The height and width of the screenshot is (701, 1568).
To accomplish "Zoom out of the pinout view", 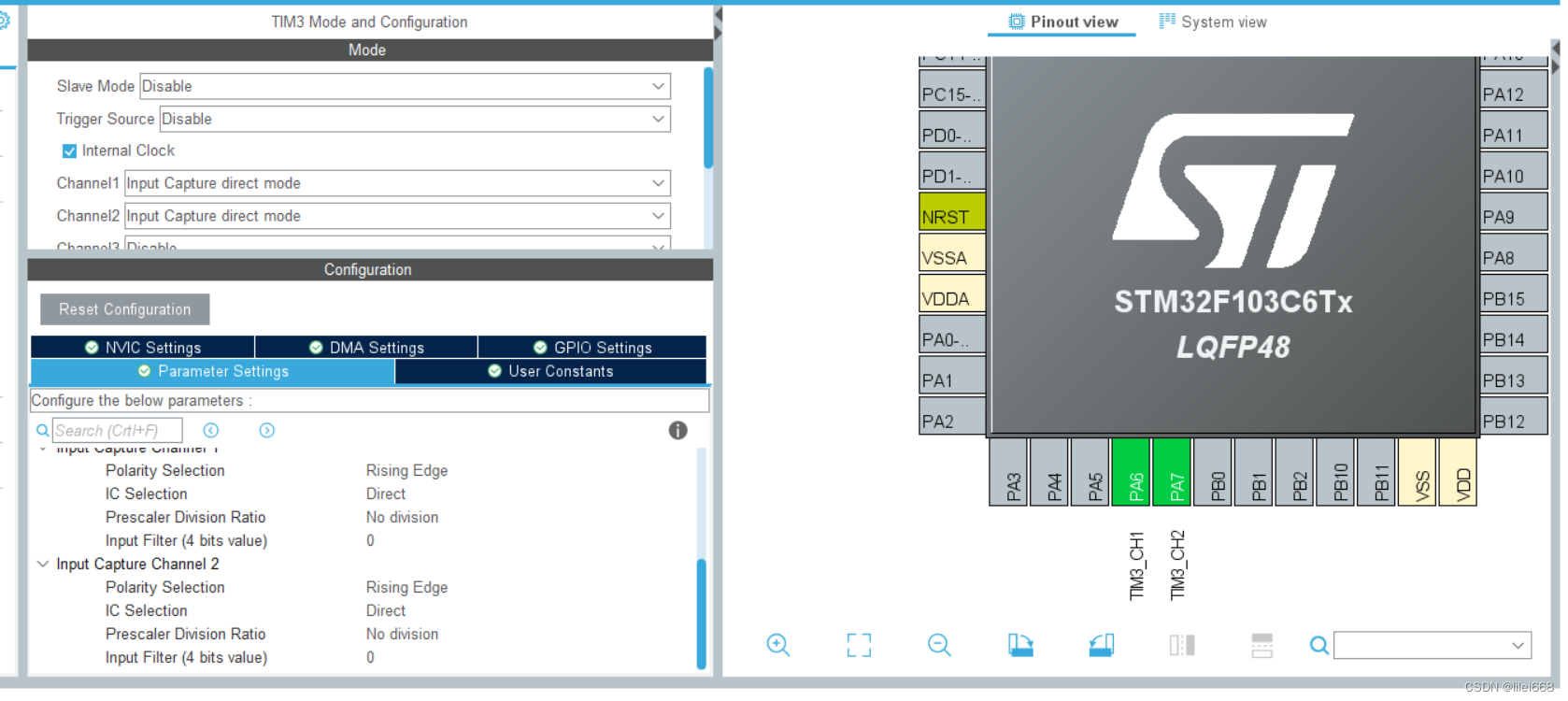I will [x=939, y=645].
